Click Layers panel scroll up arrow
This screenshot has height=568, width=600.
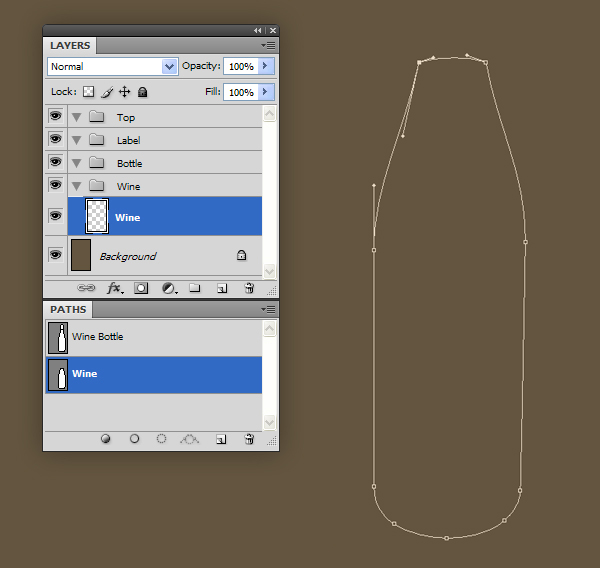click(269, 113)
